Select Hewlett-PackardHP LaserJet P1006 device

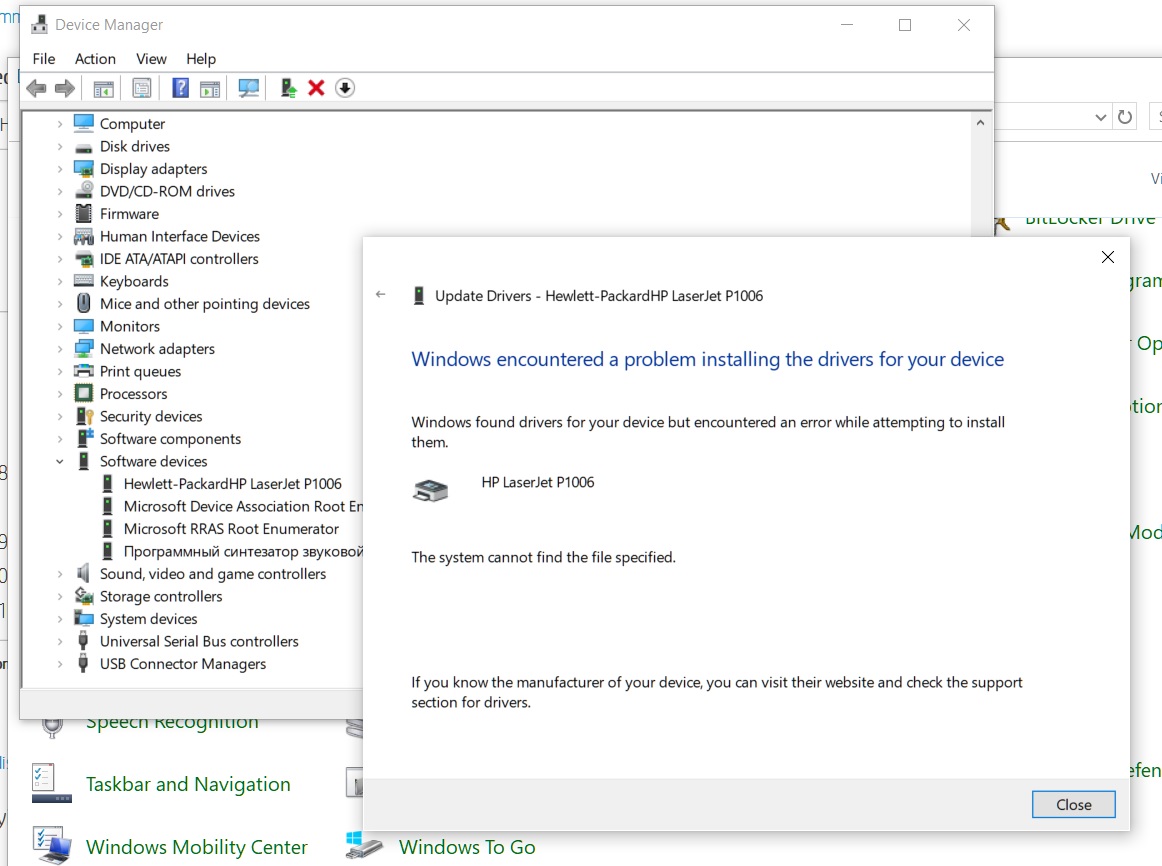coord(233,484)
